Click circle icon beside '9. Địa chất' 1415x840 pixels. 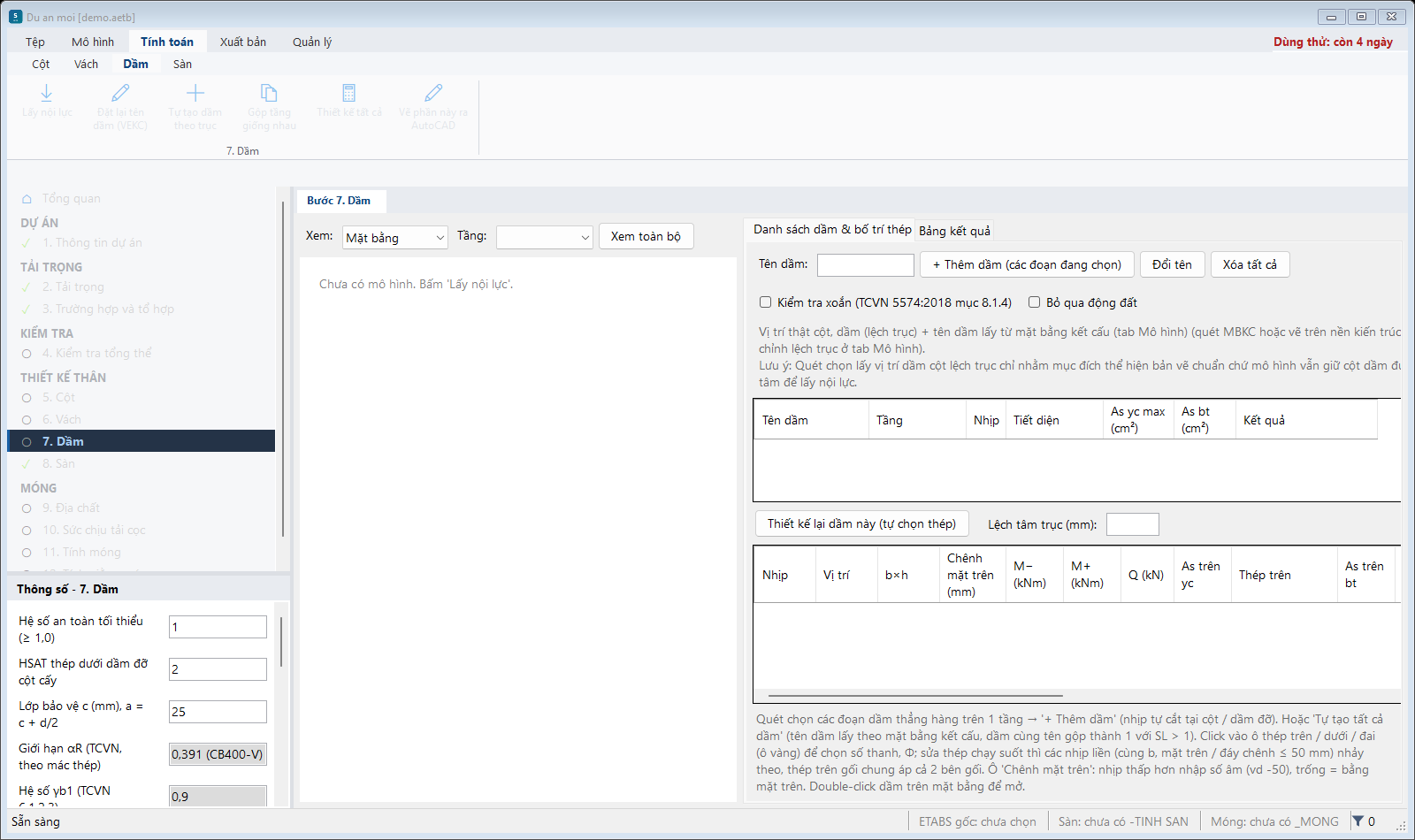click(27, 508)
